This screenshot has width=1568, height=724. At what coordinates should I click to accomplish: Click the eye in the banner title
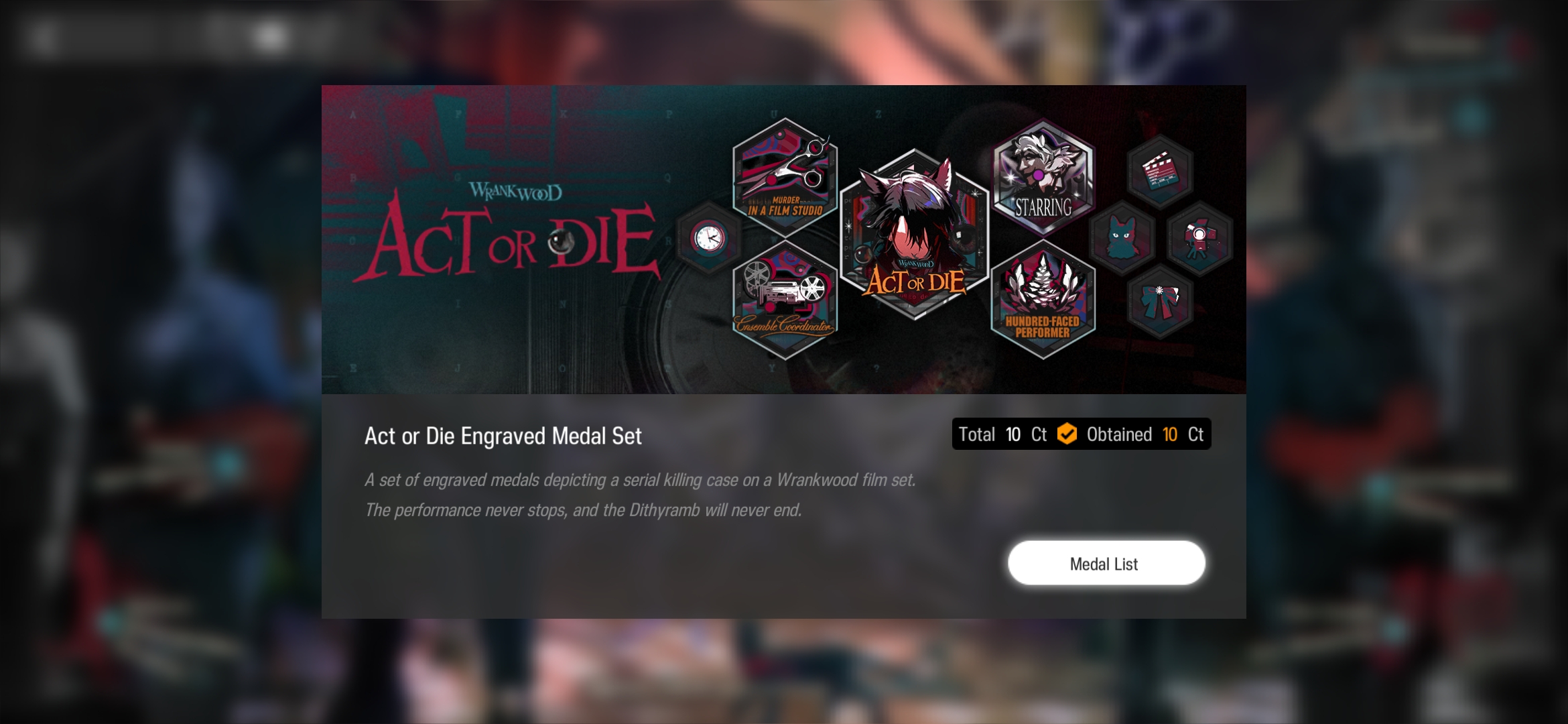560,241
